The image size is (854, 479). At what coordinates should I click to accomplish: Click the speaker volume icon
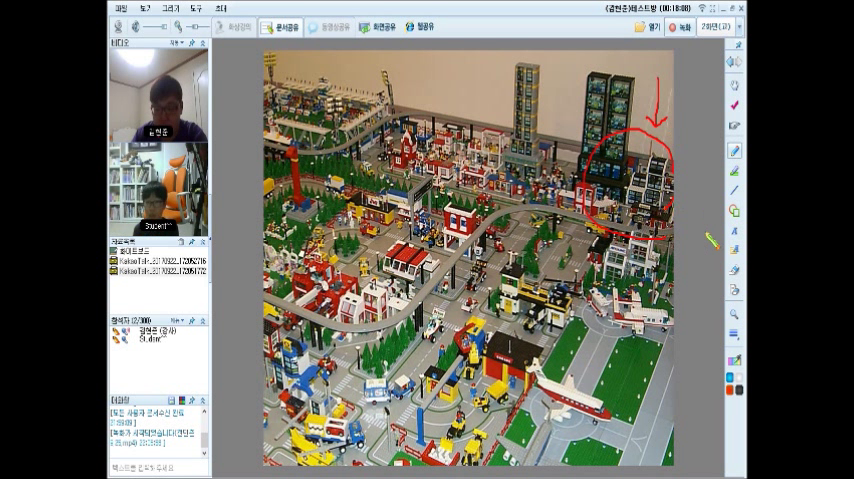pyautogui.click(x=136, y=27)
